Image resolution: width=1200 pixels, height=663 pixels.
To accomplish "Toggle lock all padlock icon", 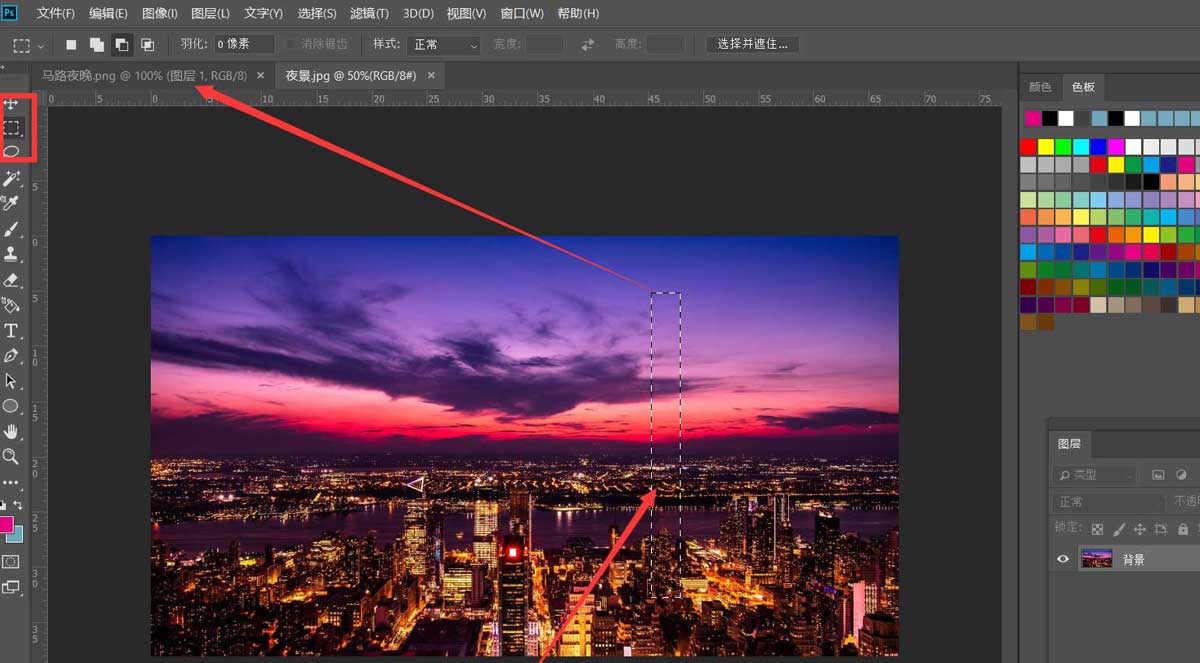I will point(1183,528).
